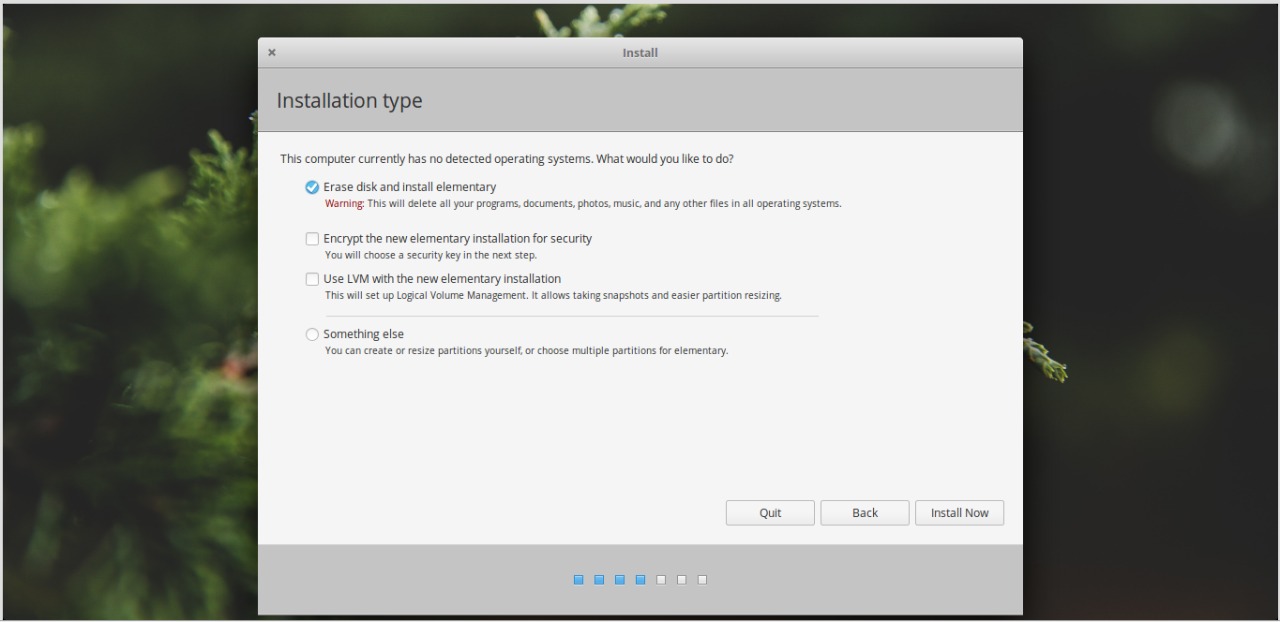
Task: Uncheck the Encrypt installation checkbox
Action: tap(312, 238)
